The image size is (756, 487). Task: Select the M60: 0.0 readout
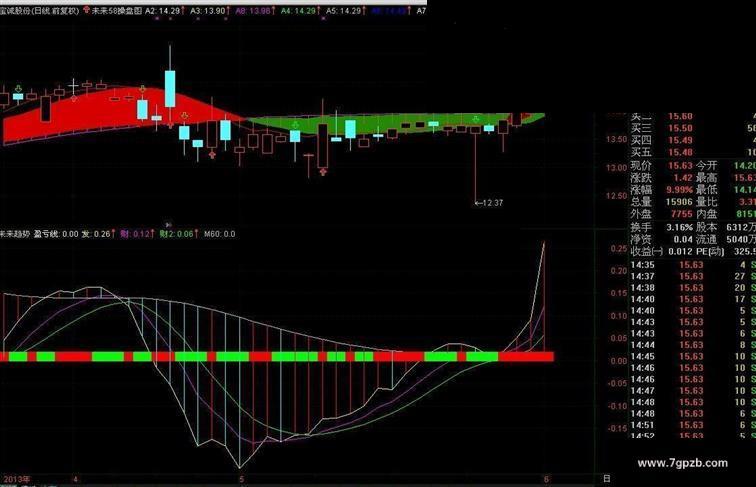click(x=220, y=234)
